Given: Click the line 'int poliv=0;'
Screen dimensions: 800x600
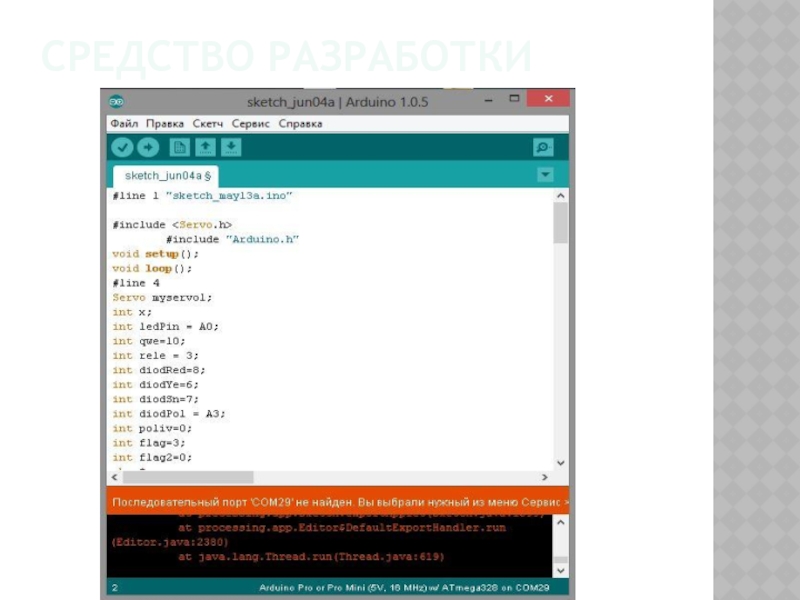Looking at the screenshot, I should pyautogui.click(x=152, y=428).
